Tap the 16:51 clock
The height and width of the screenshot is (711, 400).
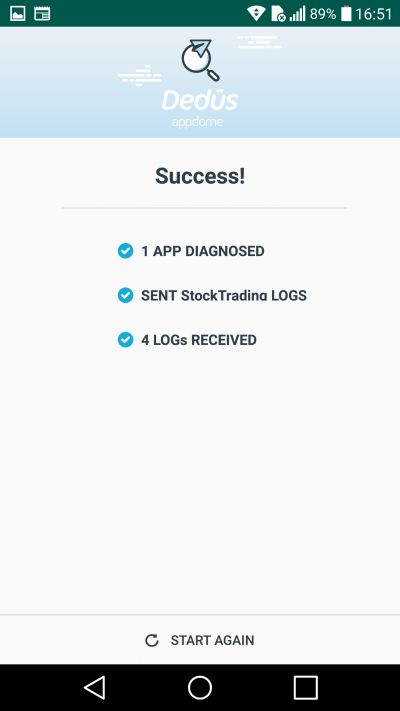point(373,14)
